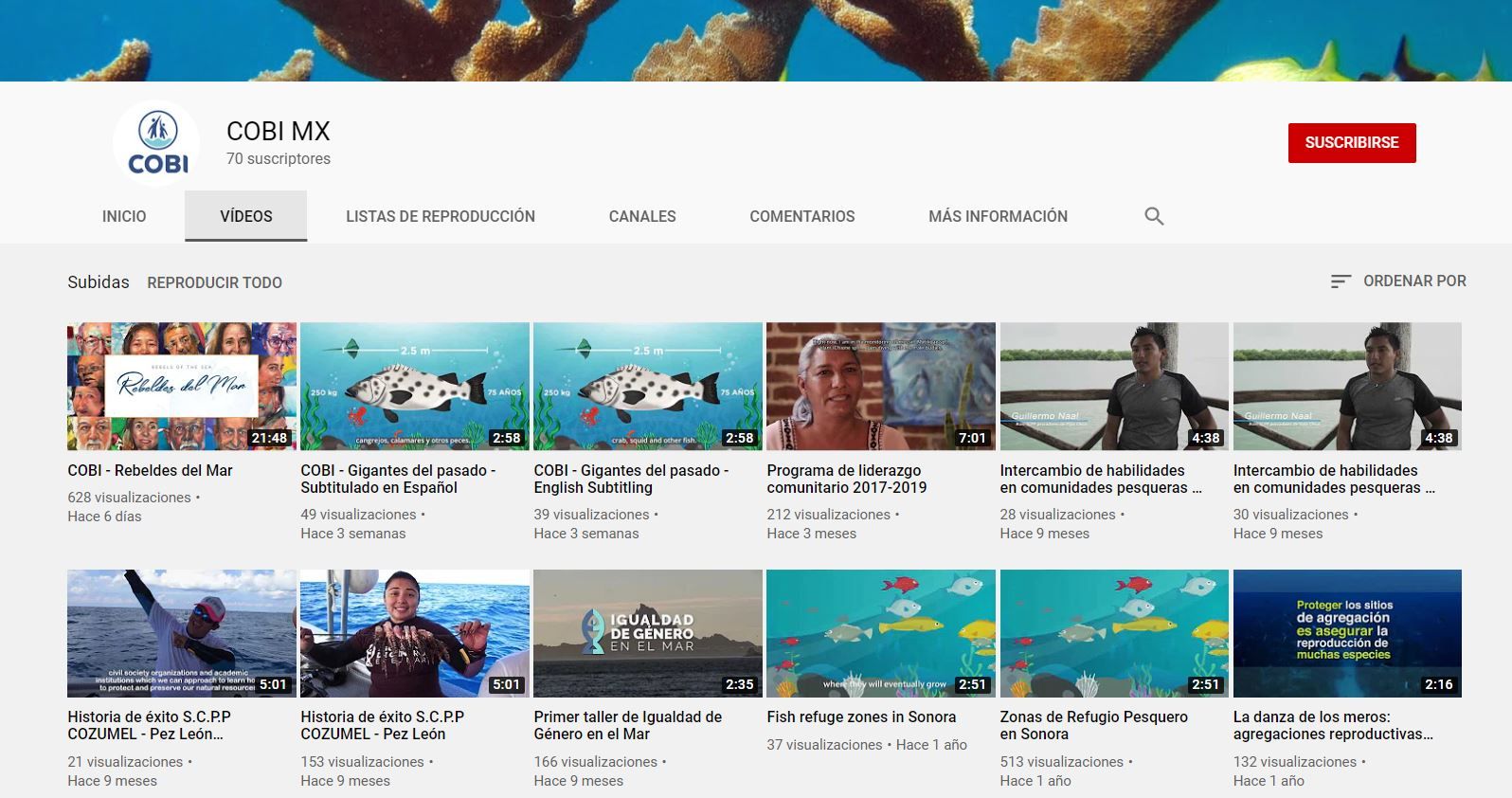
Task: Click the Reproducir Todo link
Action: [x=214, y=282]
